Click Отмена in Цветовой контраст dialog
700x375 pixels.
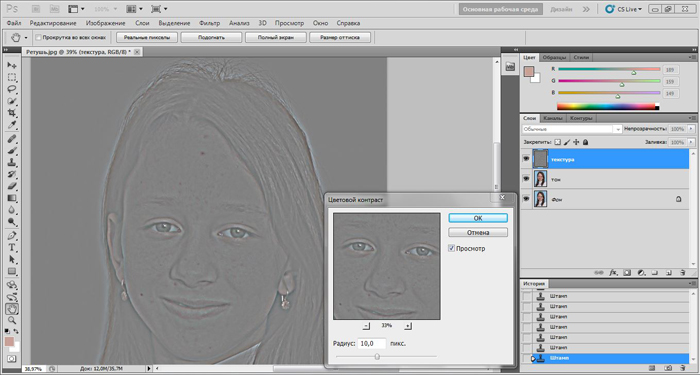pos(478,233)
